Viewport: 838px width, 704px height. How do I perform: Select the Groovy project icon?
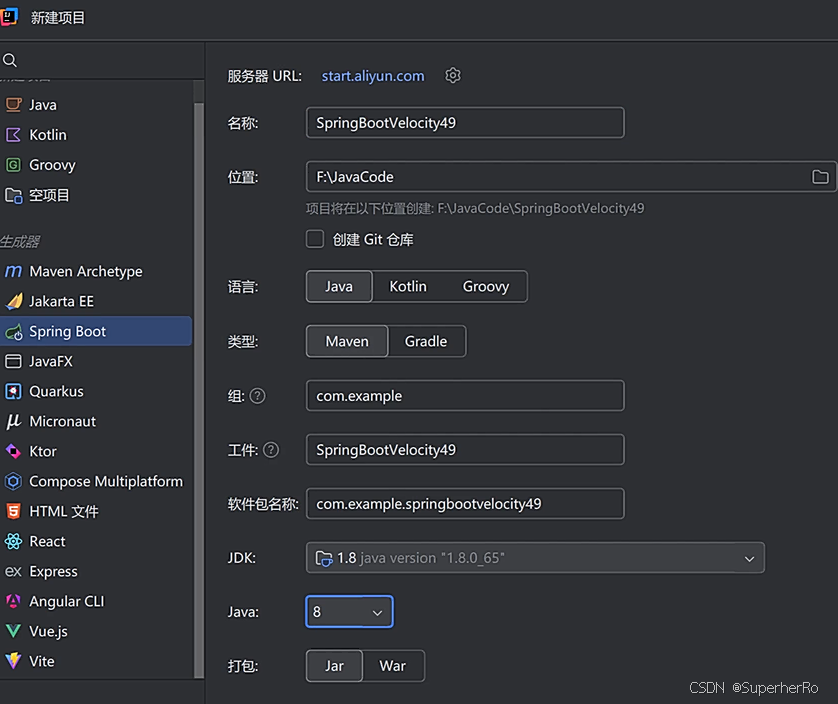(13, 165)
